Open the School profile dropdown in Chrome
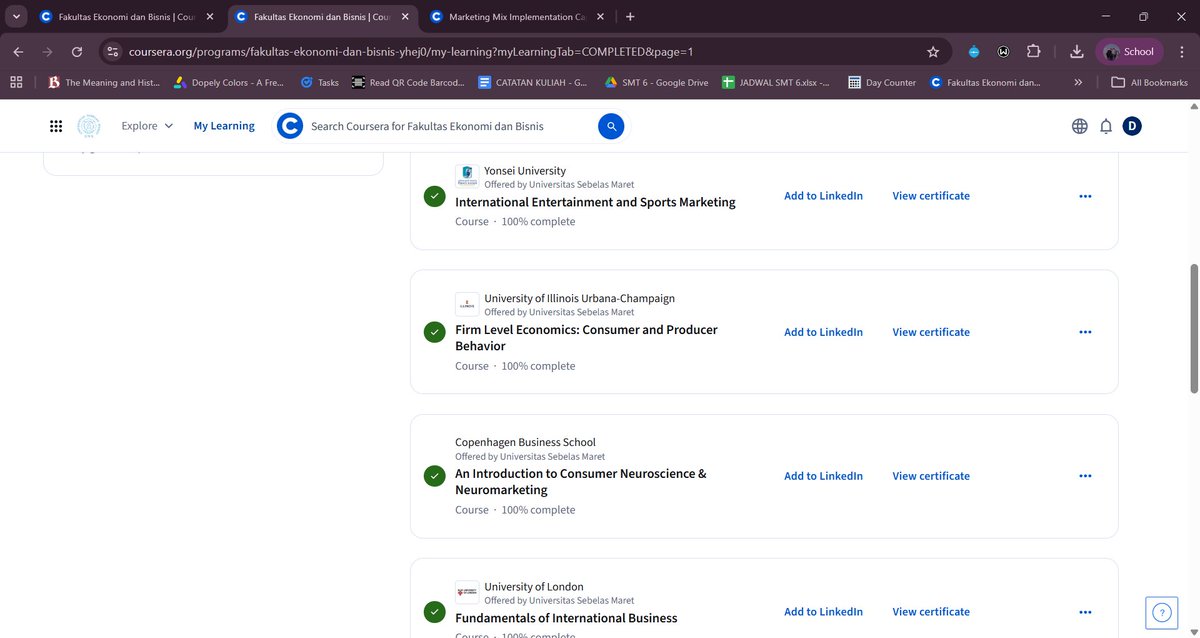The height and width of the screenshot is (638, 1200). pos(1128,52)
